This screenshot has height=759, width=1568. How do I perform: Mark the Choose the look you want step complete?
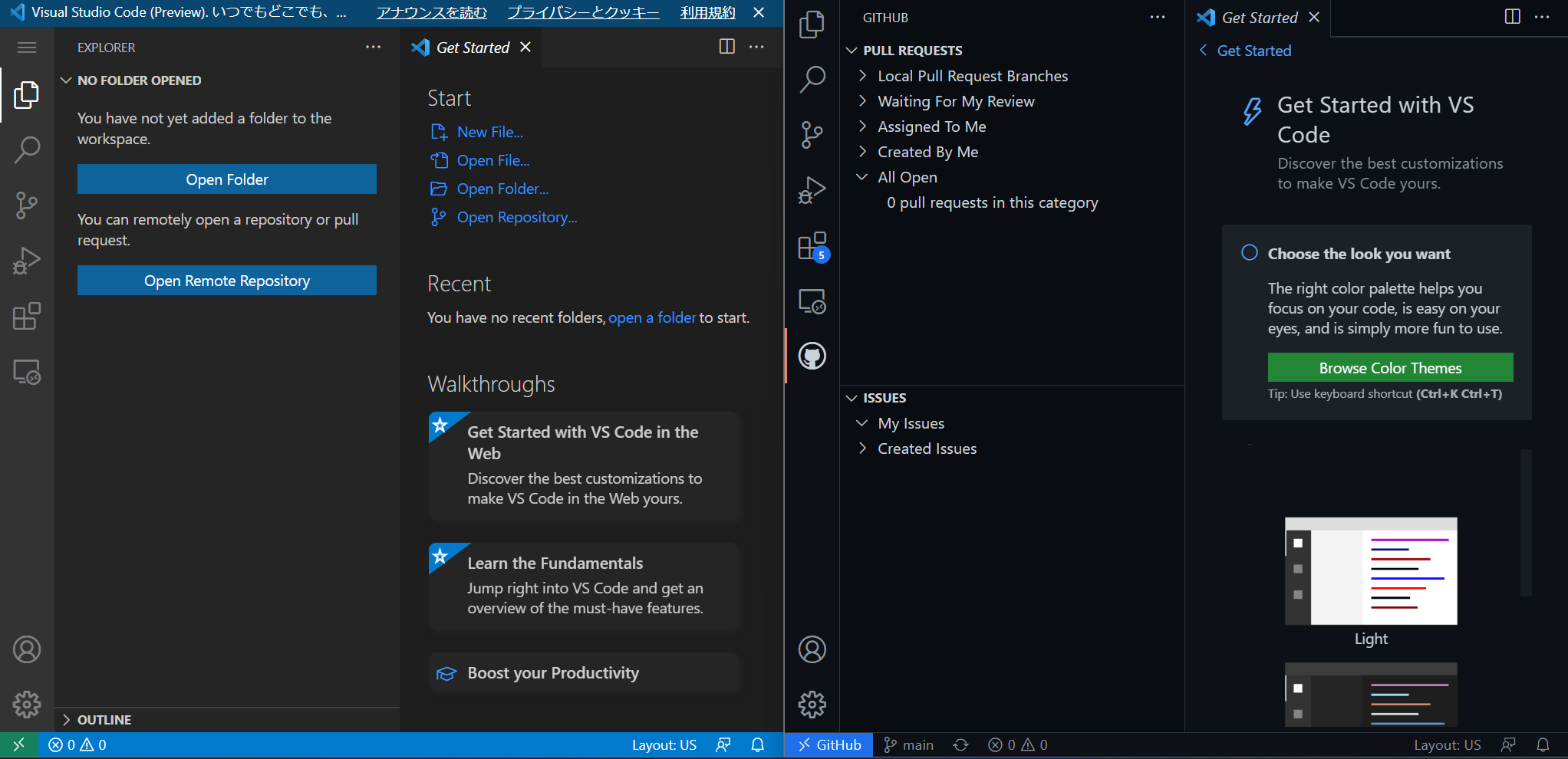[x=1249, y=252]
